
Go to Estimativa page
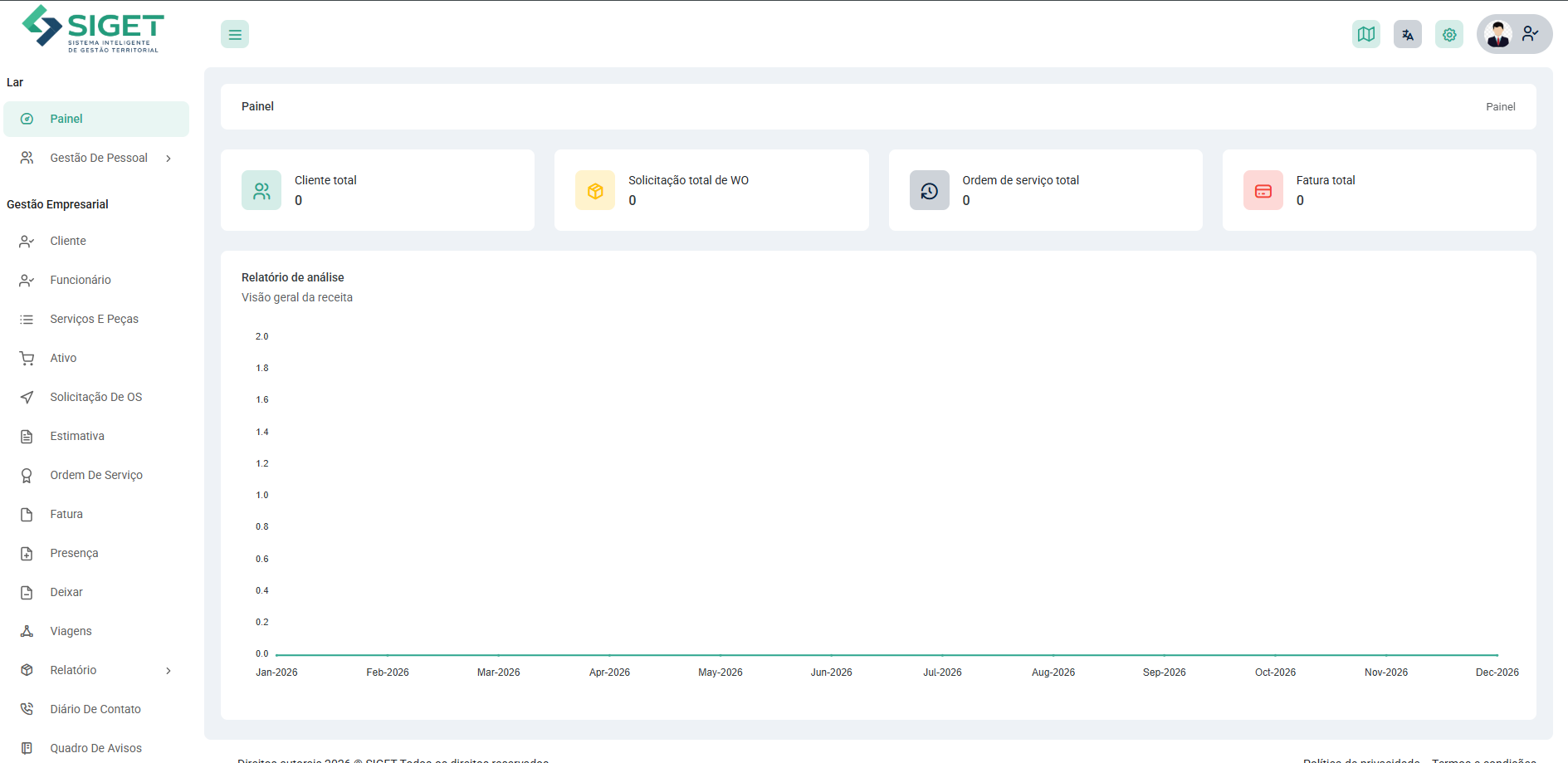point(96,436)
